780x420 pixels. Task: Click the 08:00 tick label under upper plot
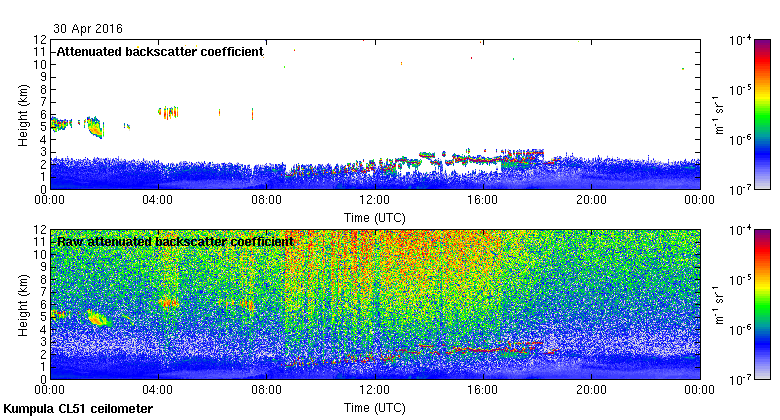coord(266,200)
